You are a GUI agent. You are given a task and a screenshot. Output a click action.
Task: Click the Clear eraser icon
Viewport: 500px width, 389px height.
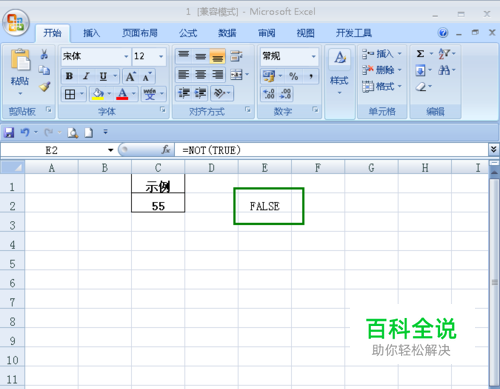tap(421, 87)
